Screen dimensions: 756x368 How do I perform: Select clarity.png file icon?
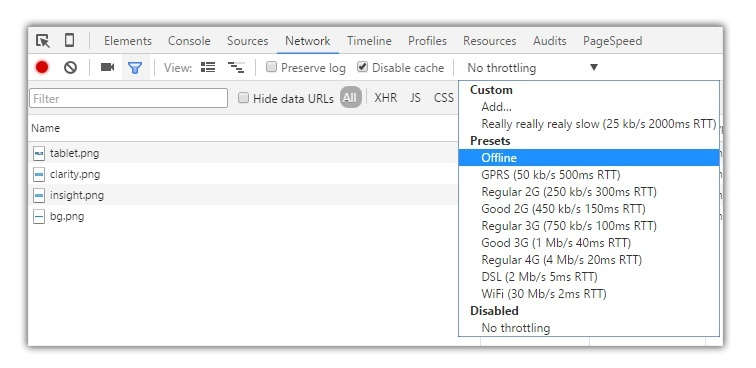coord(39,175)
